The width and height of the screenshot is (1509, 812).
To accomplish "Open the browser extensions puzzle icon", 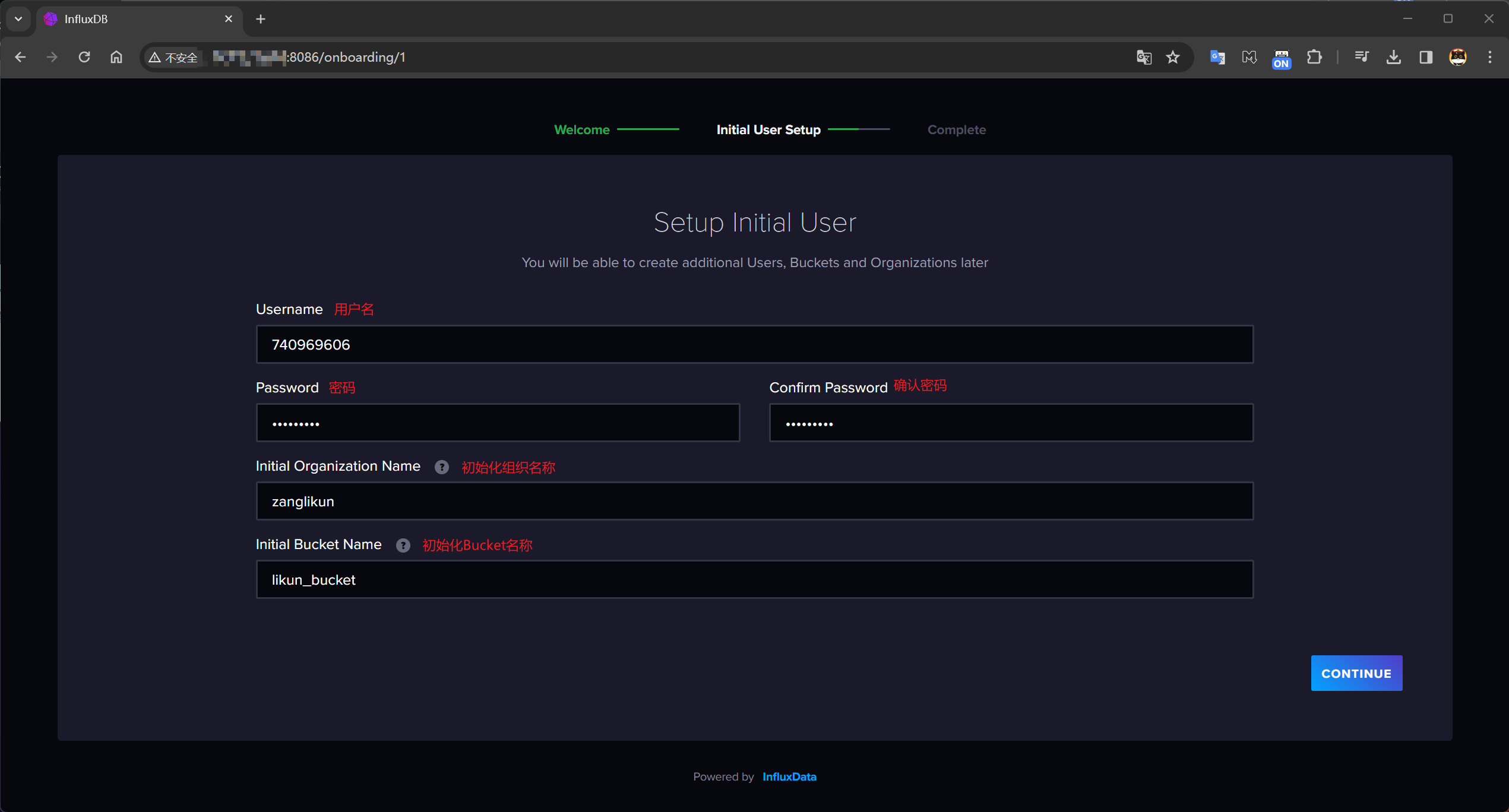I will 1314,58.
